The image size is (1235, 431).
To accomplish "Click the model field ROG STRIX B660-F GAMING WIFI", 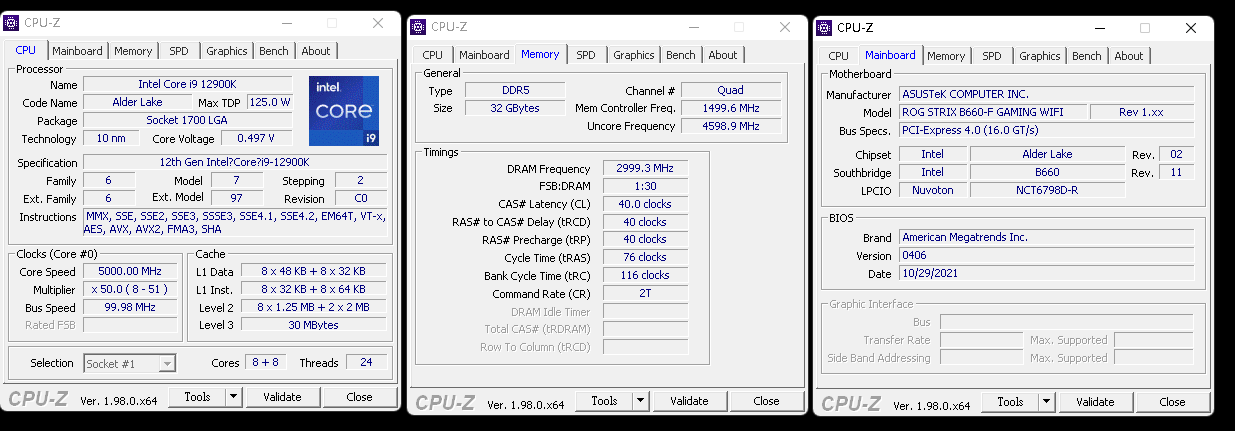I will (x=992, y=113).
